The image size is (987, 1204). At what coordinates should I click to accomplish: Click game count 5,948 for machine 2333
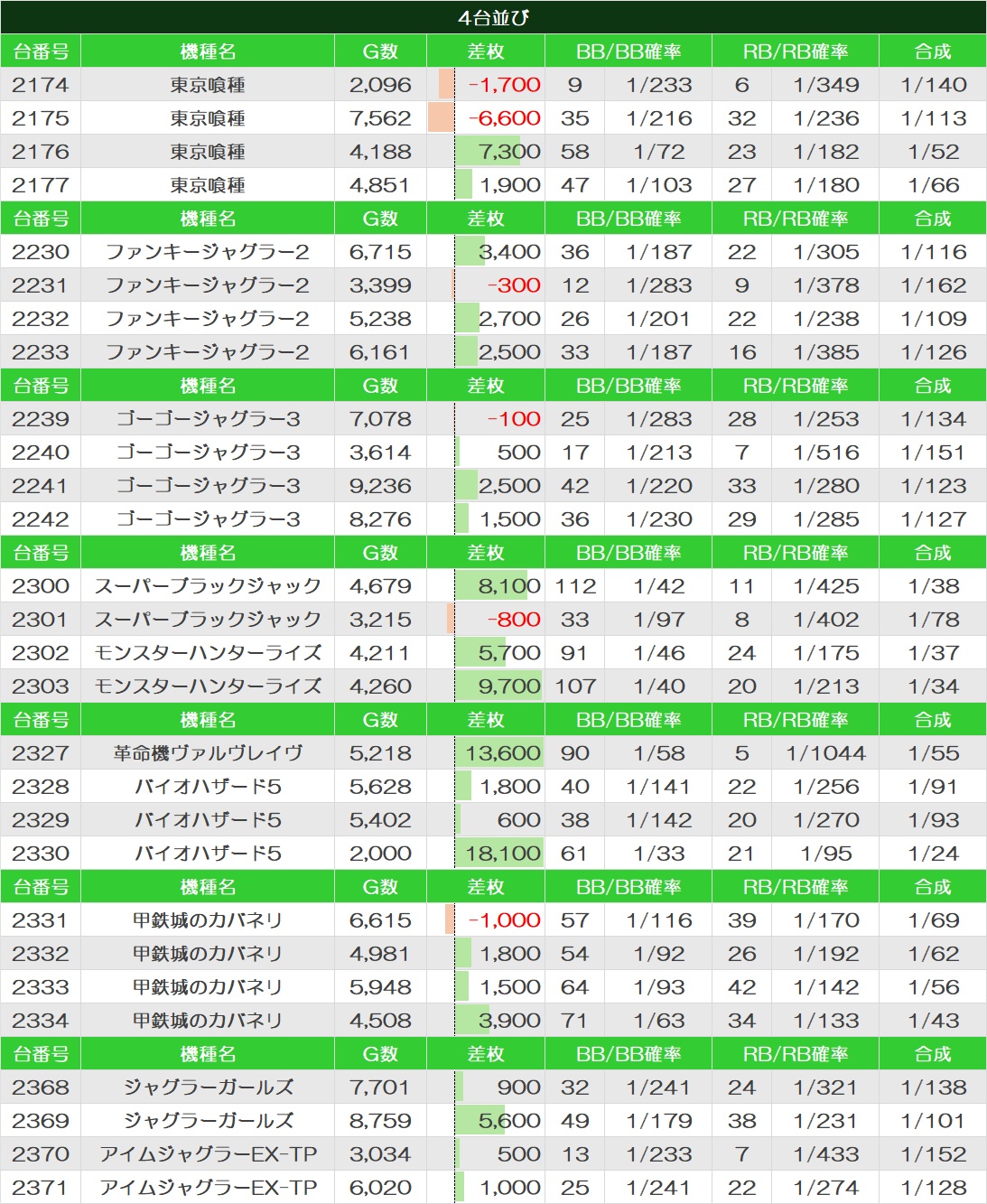coord(380,987)
